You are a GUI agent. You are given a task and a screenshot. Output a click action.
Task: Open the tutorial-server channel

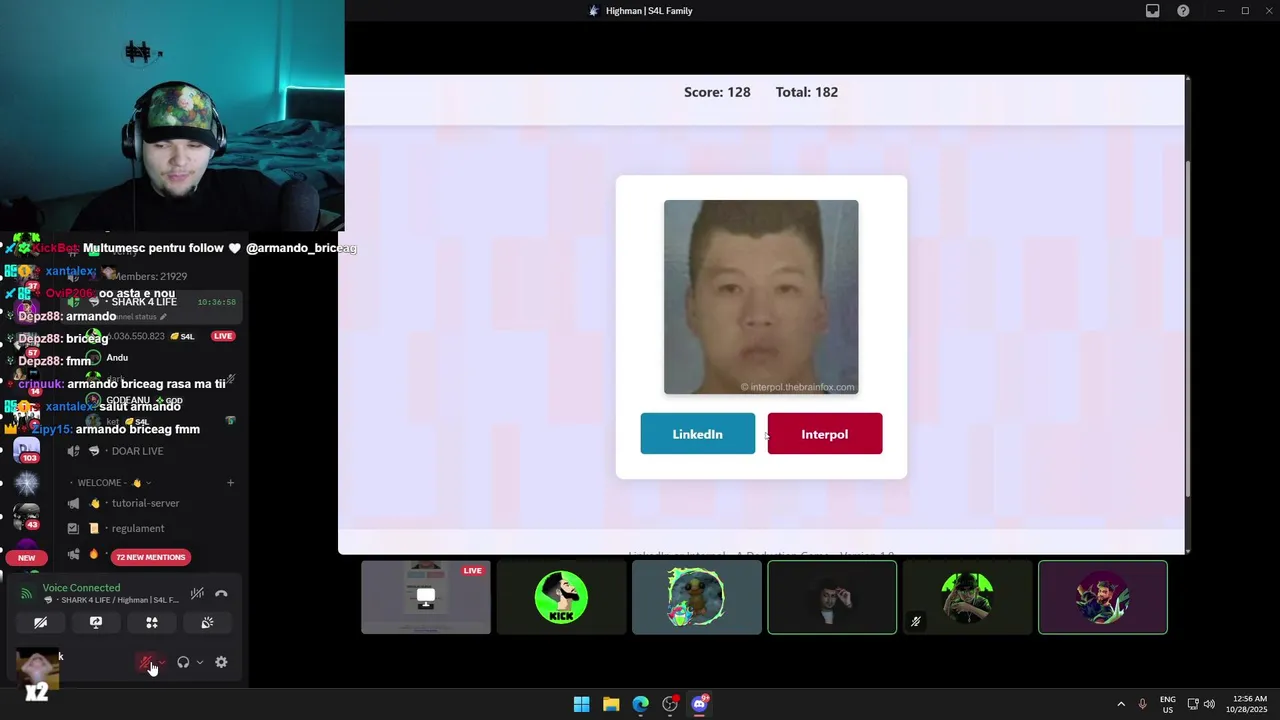pyautogui.click(x=145, y=503)
